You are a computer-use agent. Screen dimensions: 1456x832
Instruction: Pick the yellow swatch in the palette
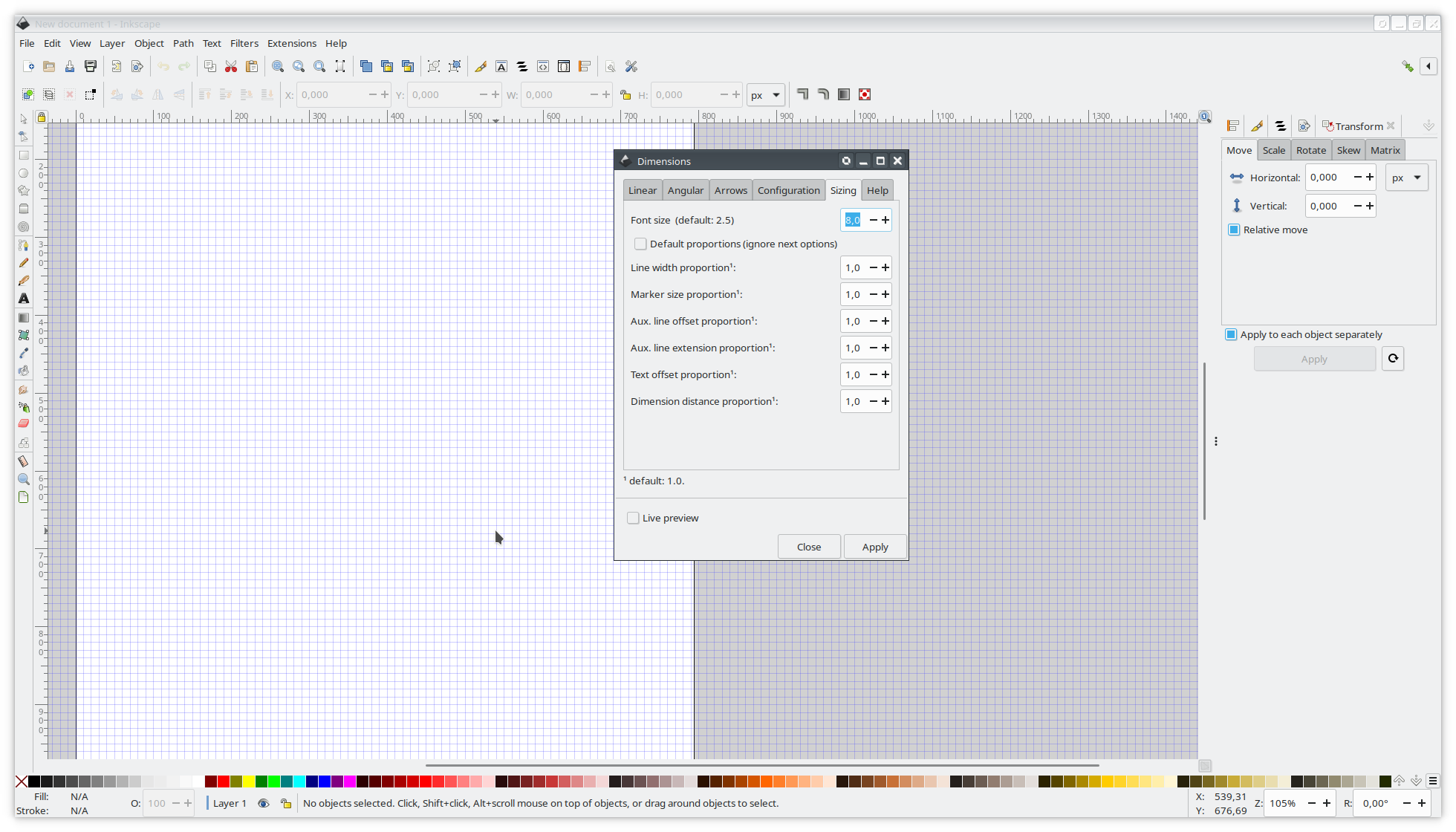point(249,781)
